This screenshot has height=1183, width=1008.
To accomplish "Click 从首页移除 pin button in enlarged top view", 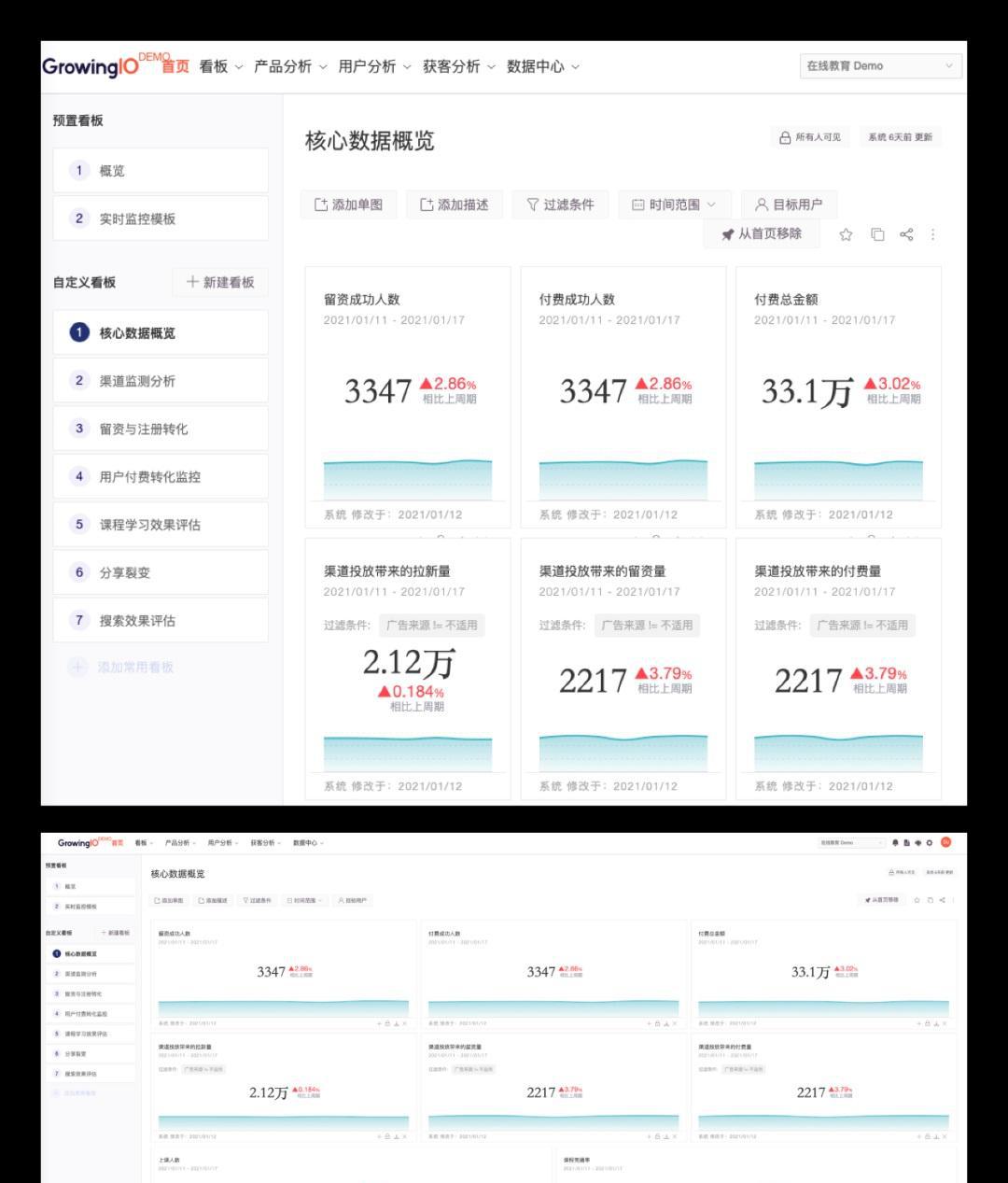I will (761, 233).
